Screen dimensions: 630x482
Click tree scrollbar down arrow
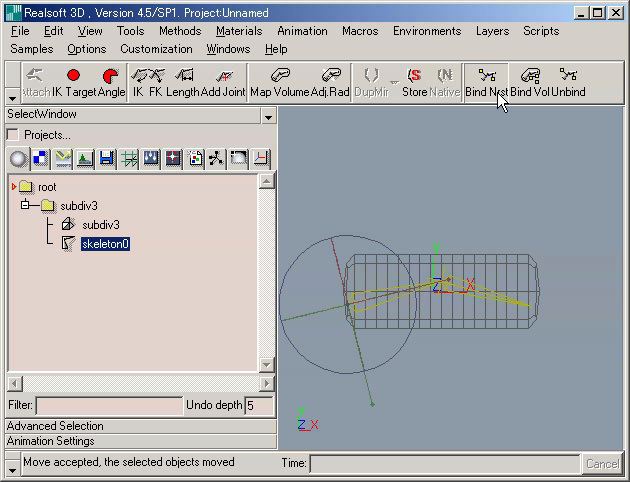coord(266,365)
